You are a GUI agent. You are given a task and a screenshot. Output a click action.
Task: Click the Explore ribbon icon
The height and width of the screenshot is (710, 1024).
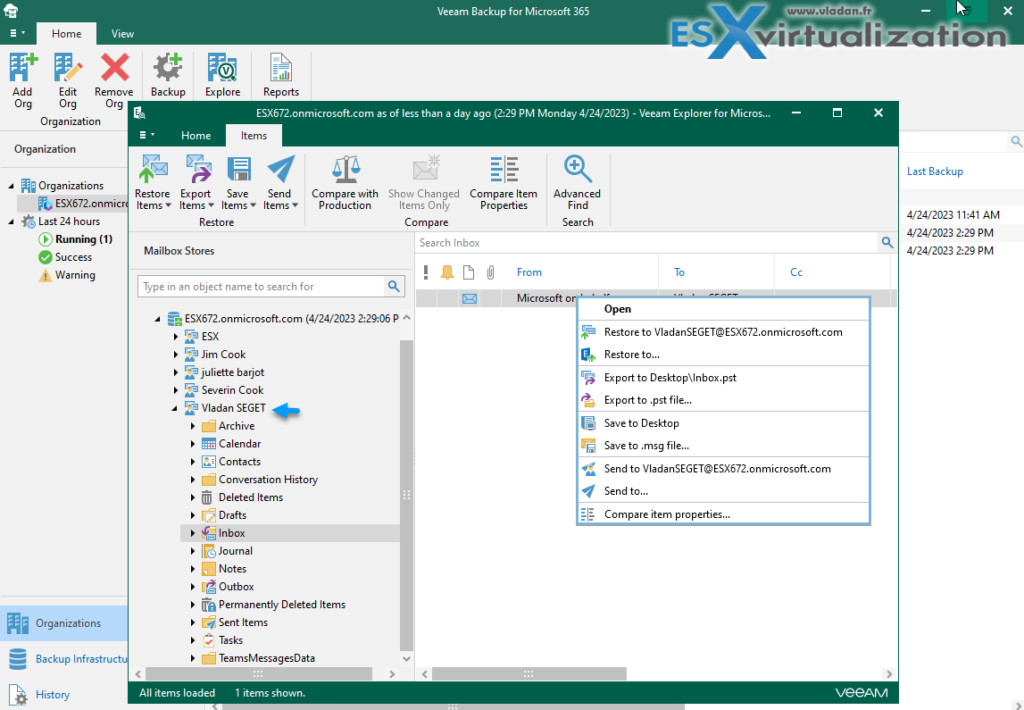coord(222,72)
